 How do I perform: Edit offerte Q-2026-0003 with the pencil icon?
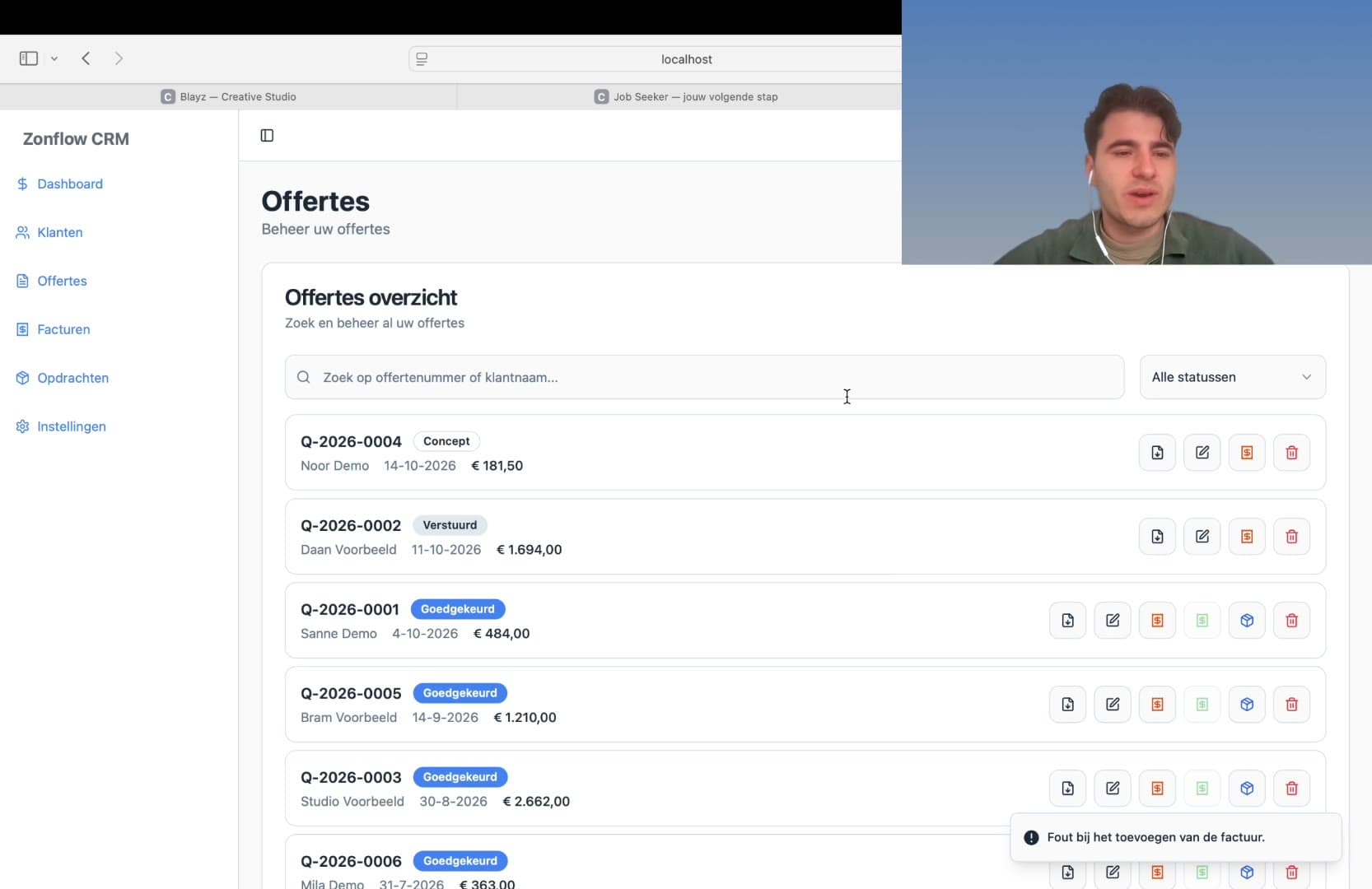click(1113, 789)
